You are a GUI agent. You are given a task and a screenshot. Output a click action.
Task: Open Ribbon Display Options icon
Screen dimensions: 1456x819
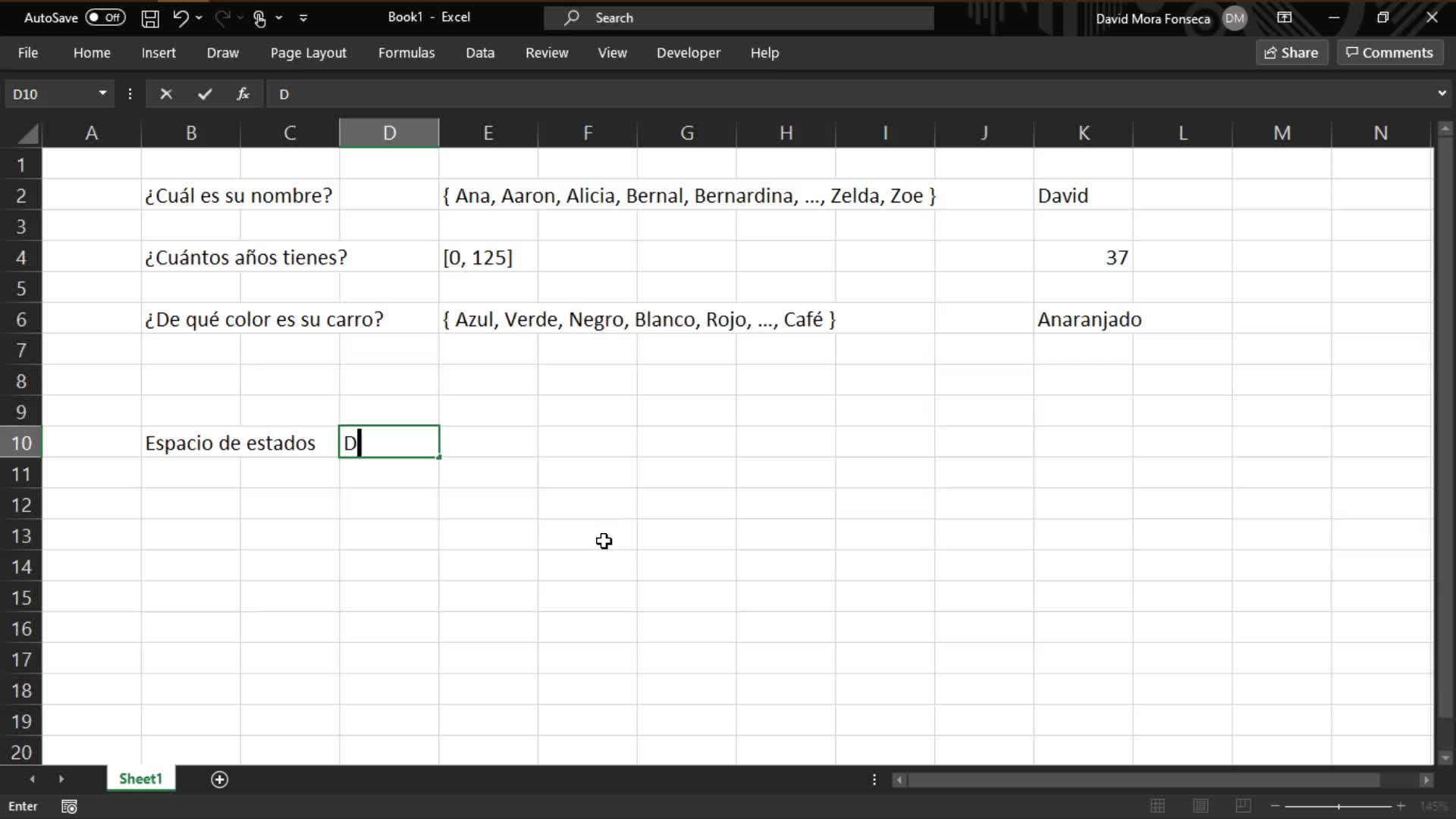click(x=1285, y=17)
